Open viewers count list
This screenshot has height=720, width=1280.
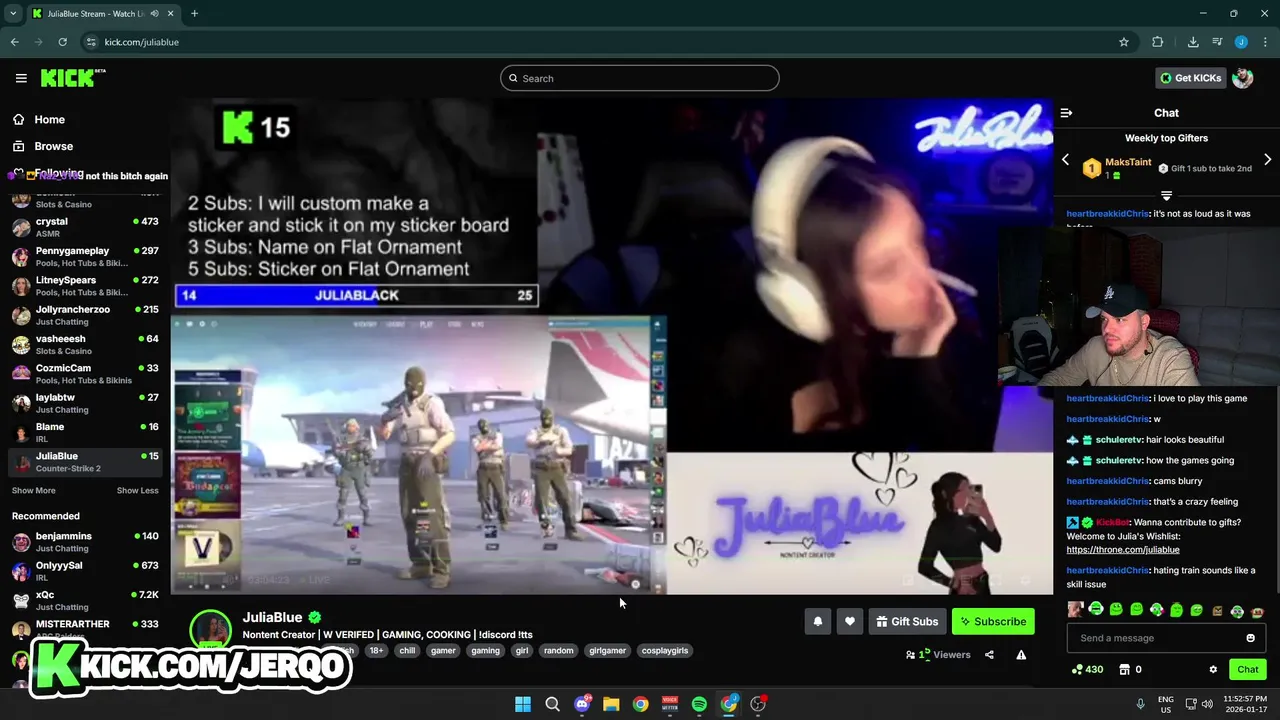click(938, 655)
